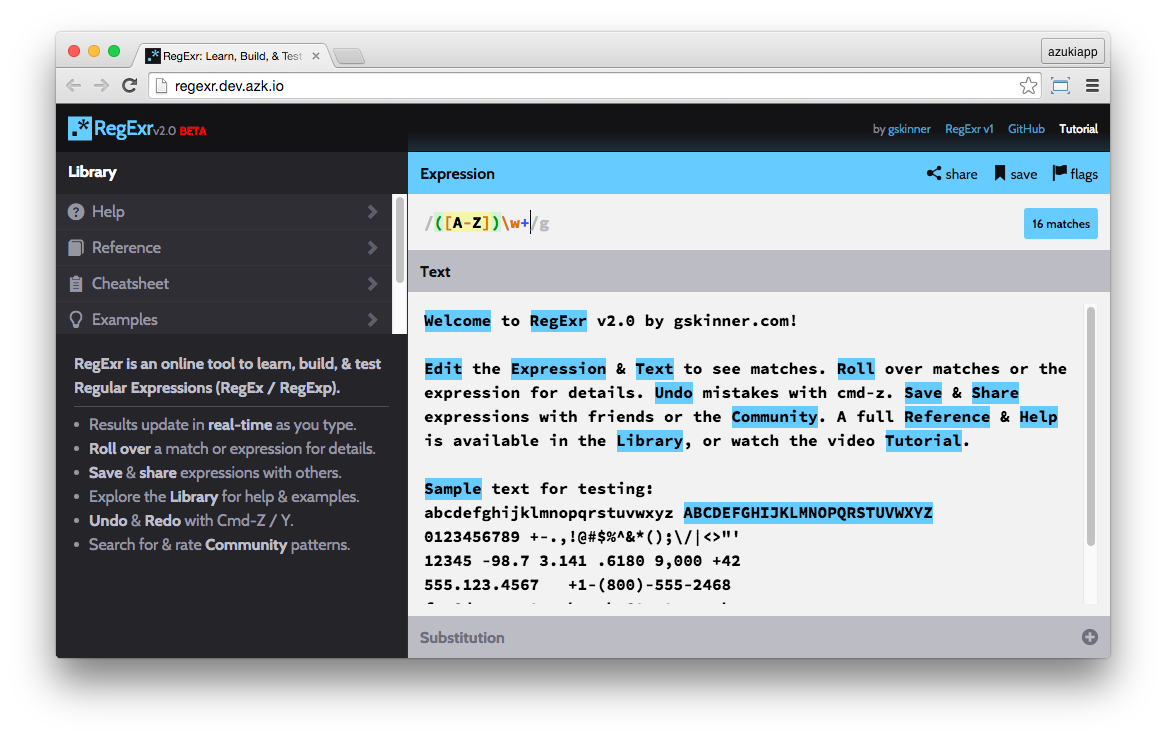Click the highlighted match 'Welcome'
Viewport: 1166px width, 738px height.
pyautogui.click(x=457, y=321)
